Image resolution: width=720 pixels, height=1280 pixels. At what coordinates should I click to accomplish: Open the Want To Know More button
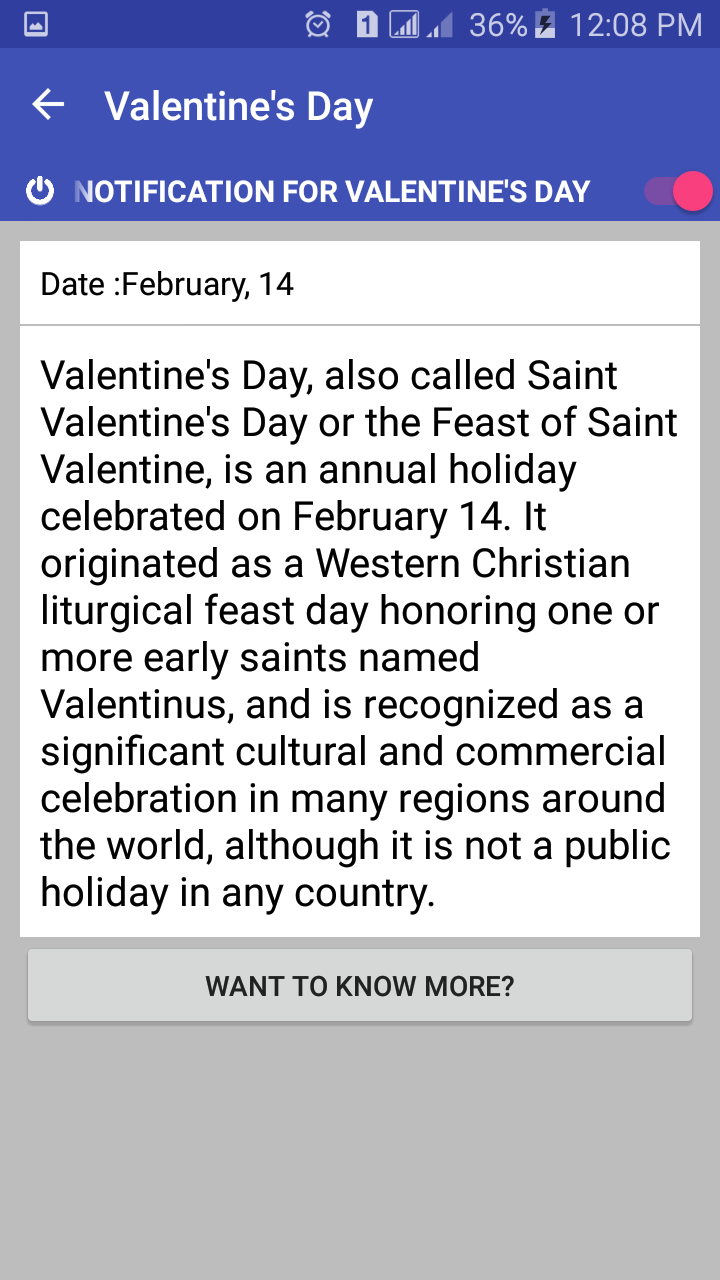click(360, 986)
